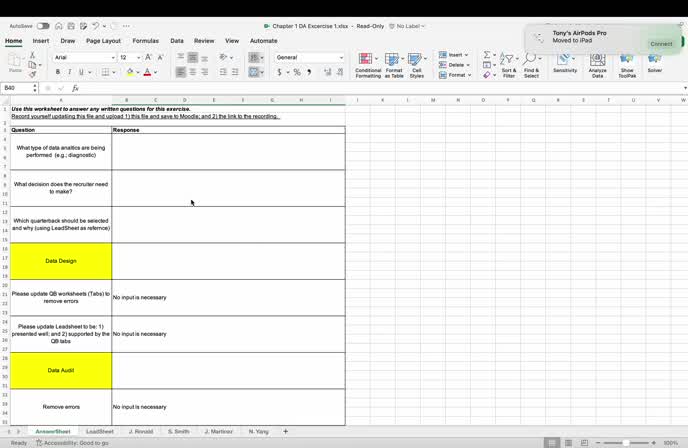Toggle the Wrap Text button
688x448 pixels.
coord(254,57)
